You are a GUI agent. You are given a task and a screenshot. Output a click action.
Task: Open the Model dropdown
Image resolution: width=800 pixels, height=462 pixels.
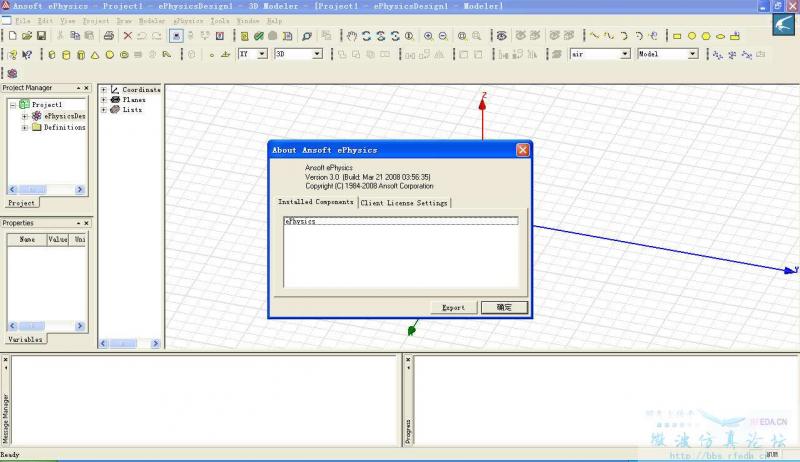[x=692, y=54]
